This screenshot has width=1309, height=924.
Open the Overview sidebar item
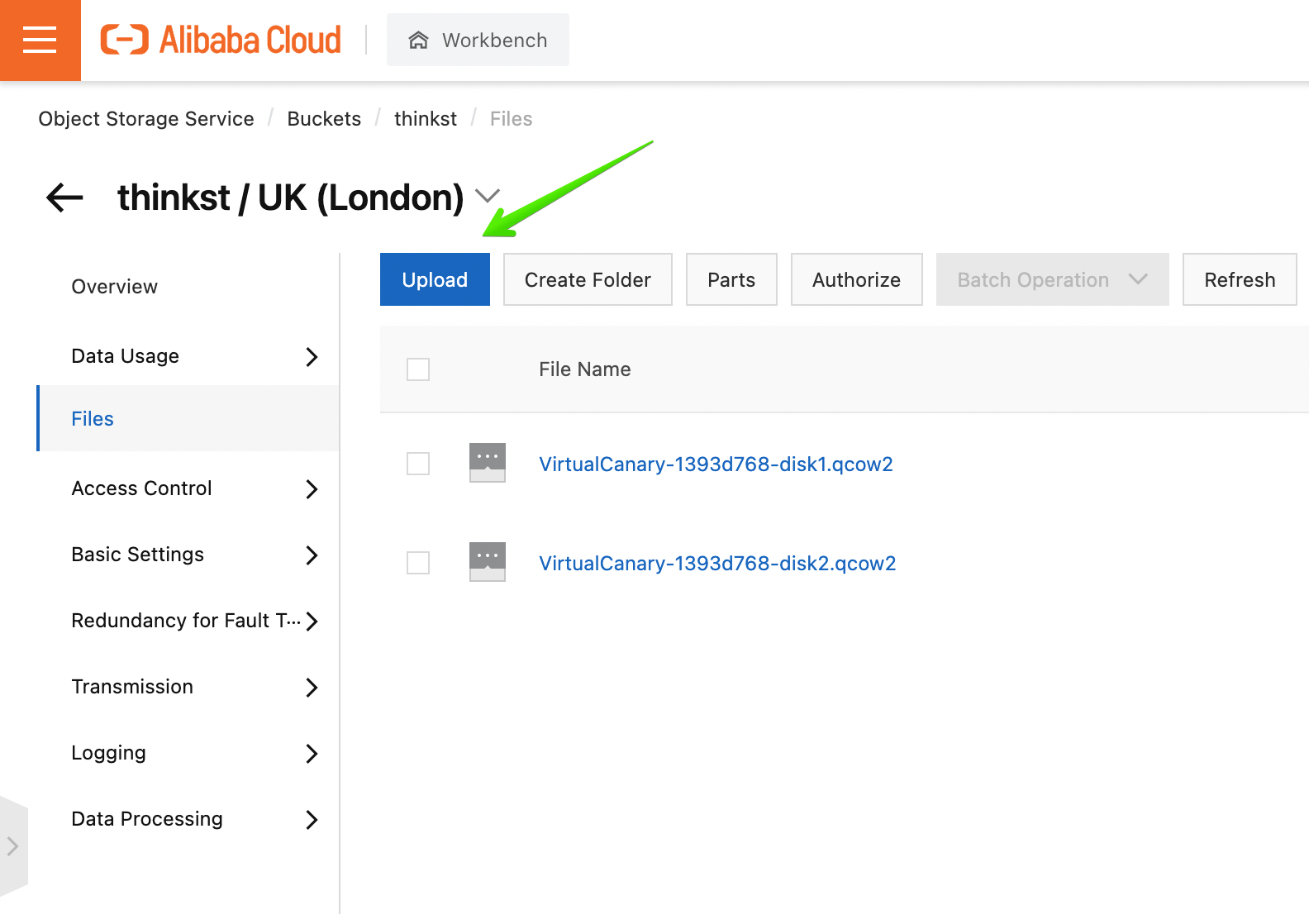pos(188,287)
